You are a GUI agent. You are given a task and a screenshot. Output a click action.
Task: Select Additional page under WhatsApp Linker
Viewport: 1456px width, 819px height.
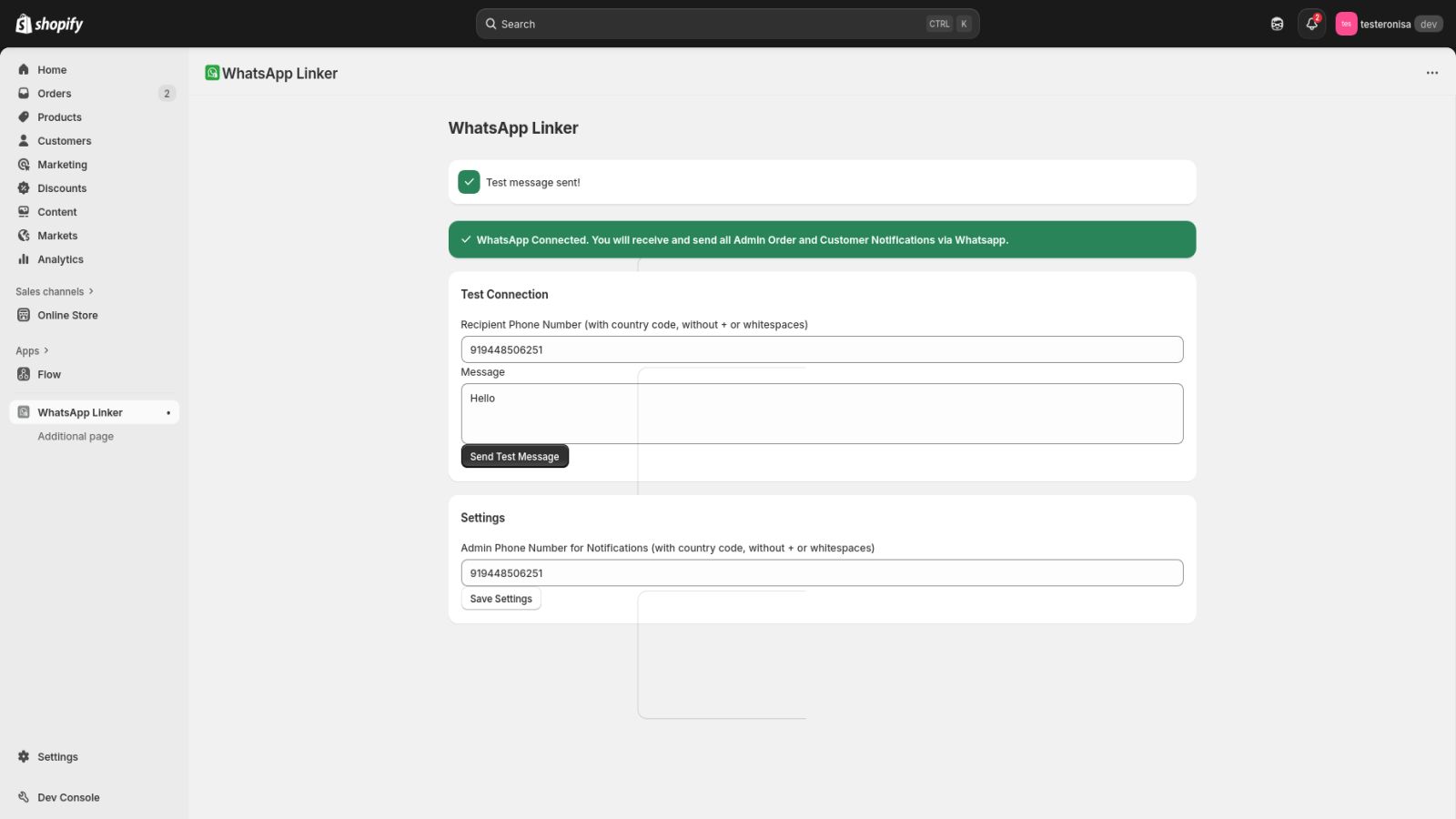click(x=76, y=437)
